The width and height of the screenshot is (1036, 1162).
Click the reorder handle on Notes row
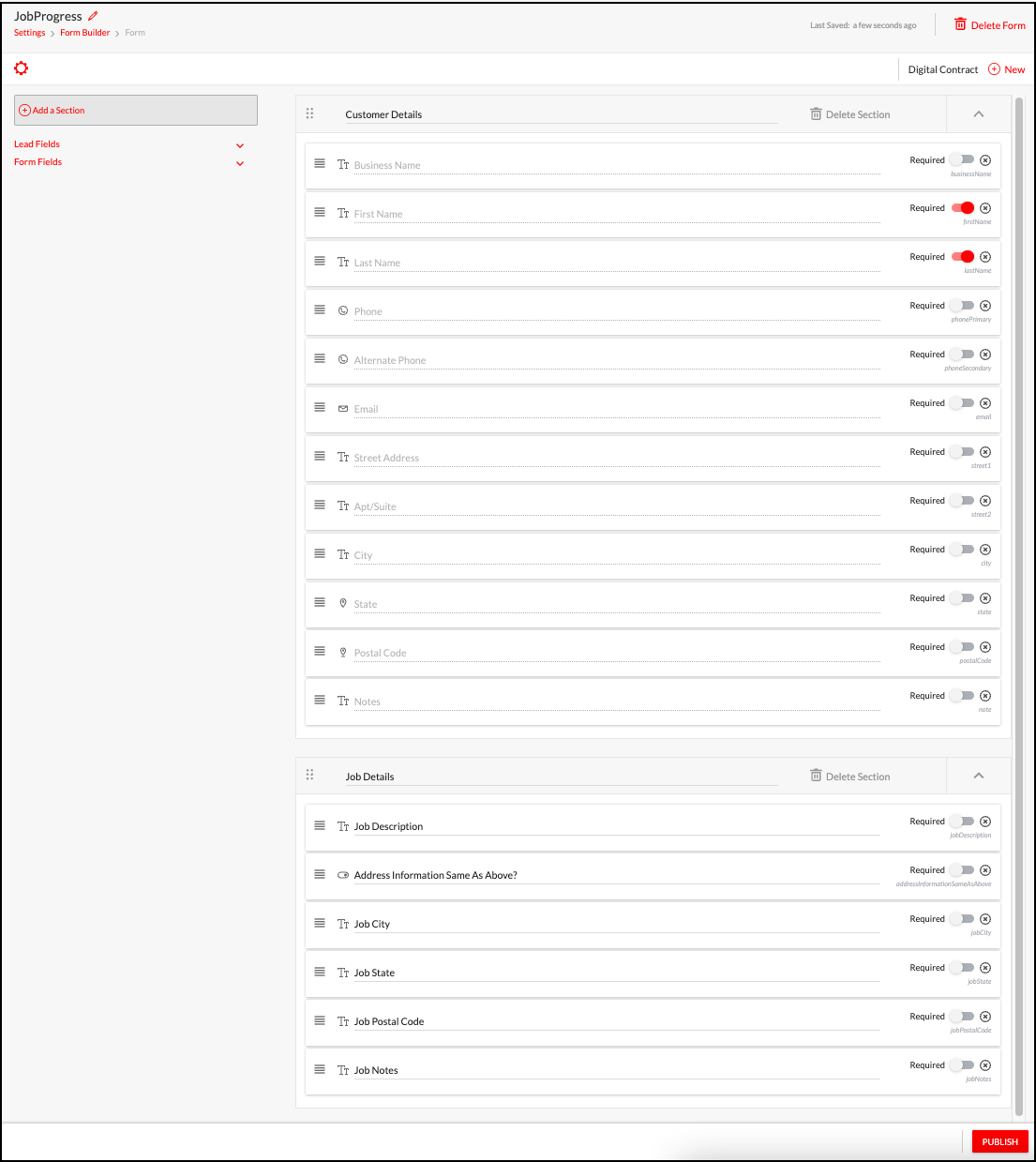(320, 700)
